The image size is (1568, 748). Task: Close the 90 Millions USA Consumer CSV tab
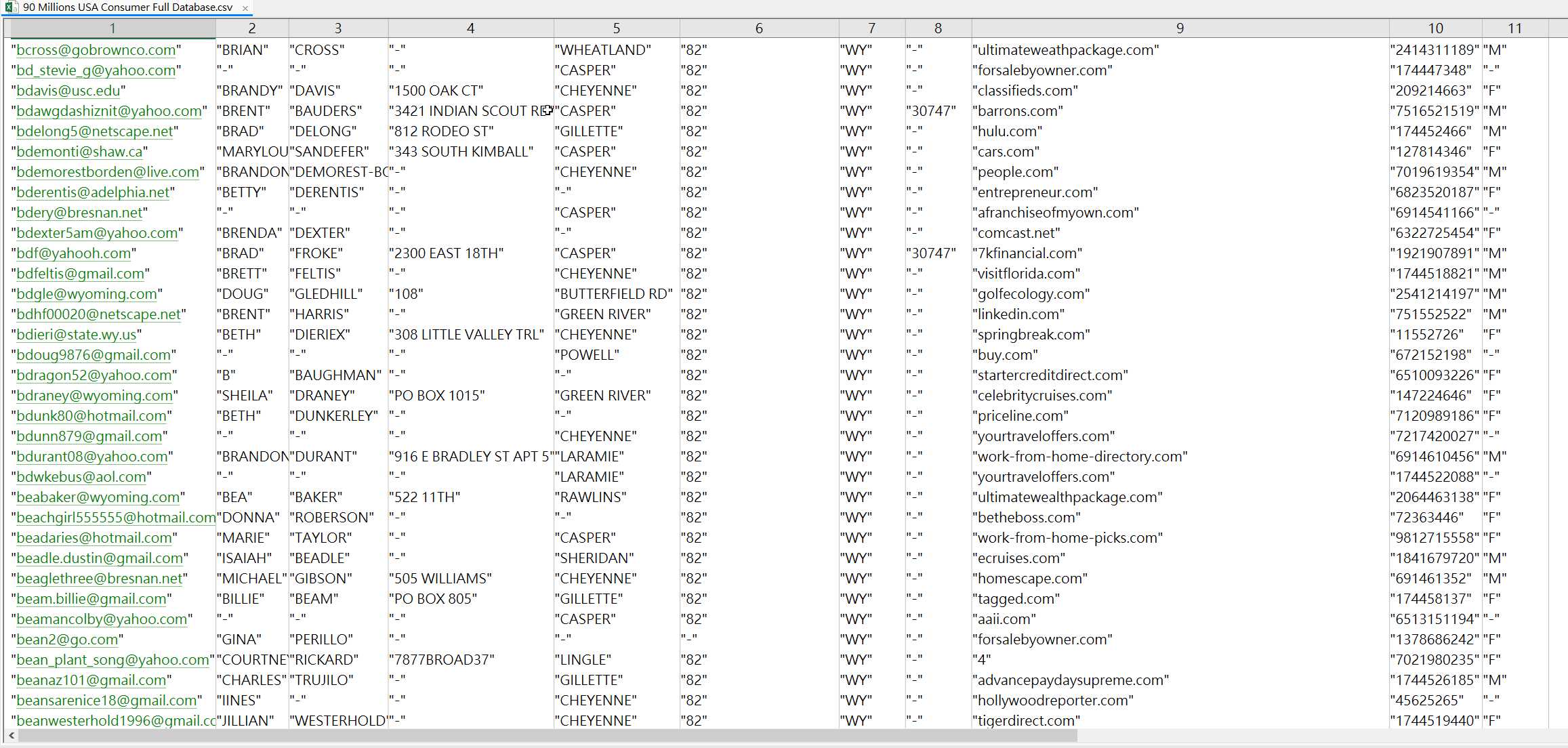[x=245, y=8]
